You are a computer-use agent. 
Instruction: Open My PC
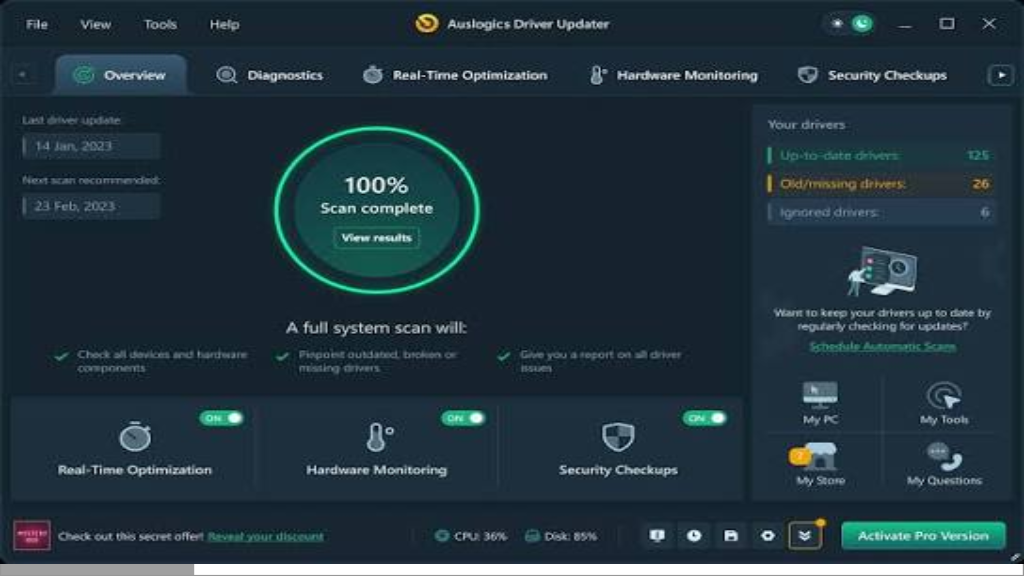820,402
